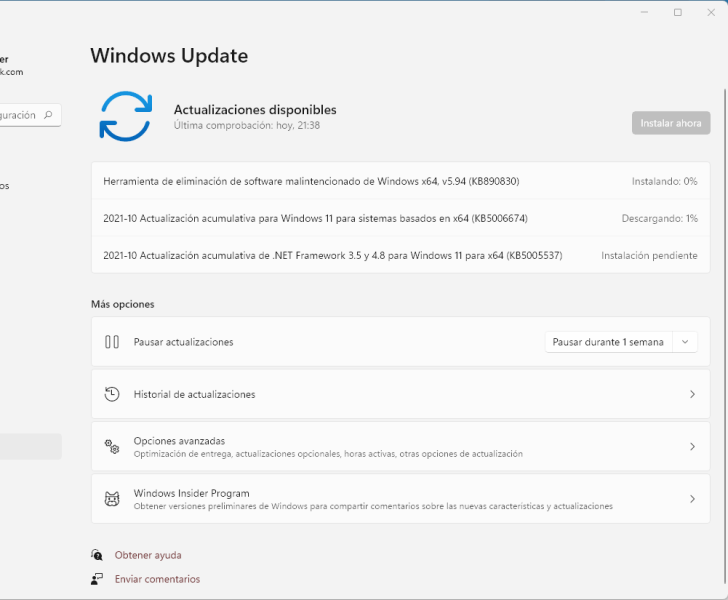This screenshot has height=600, width=728.
Task: Click the Obtener ayuda help icon
Action: [x=97, y=555]
